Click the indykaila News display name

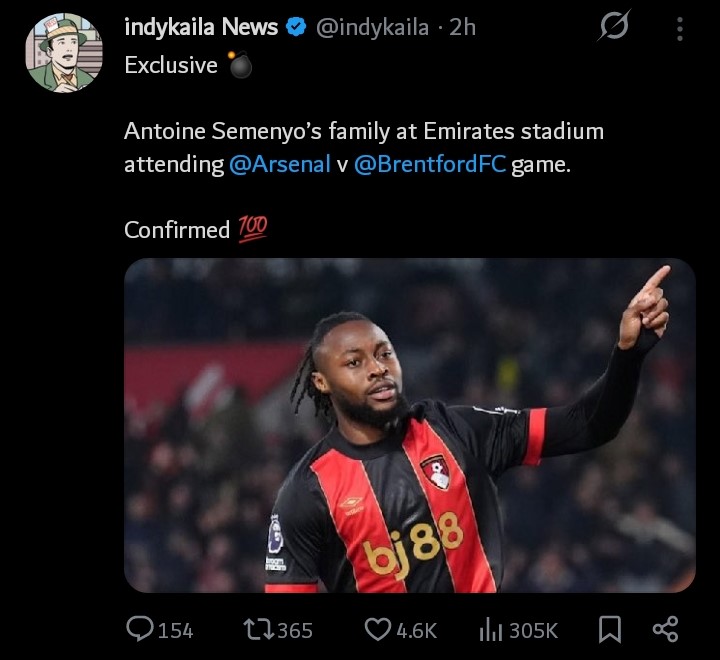point(201,28)
